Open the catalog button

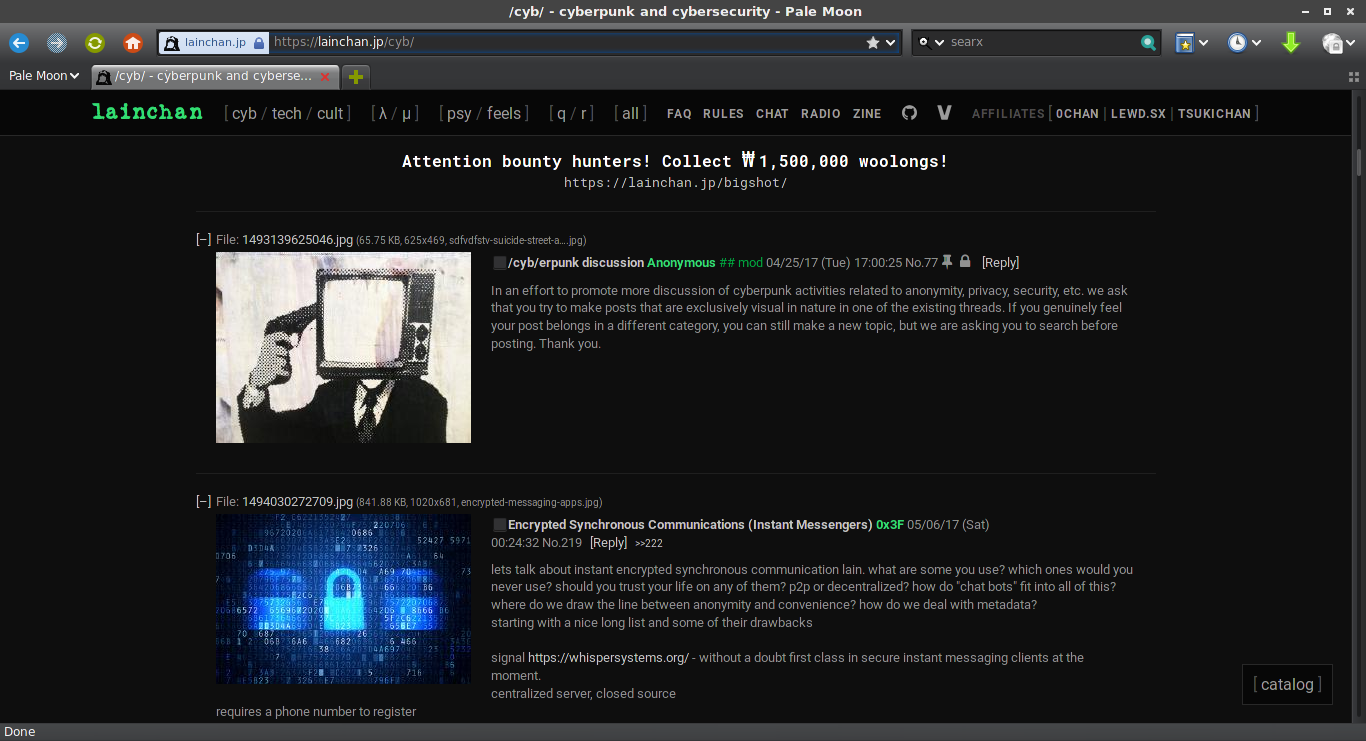click(x=1287, y=685)
